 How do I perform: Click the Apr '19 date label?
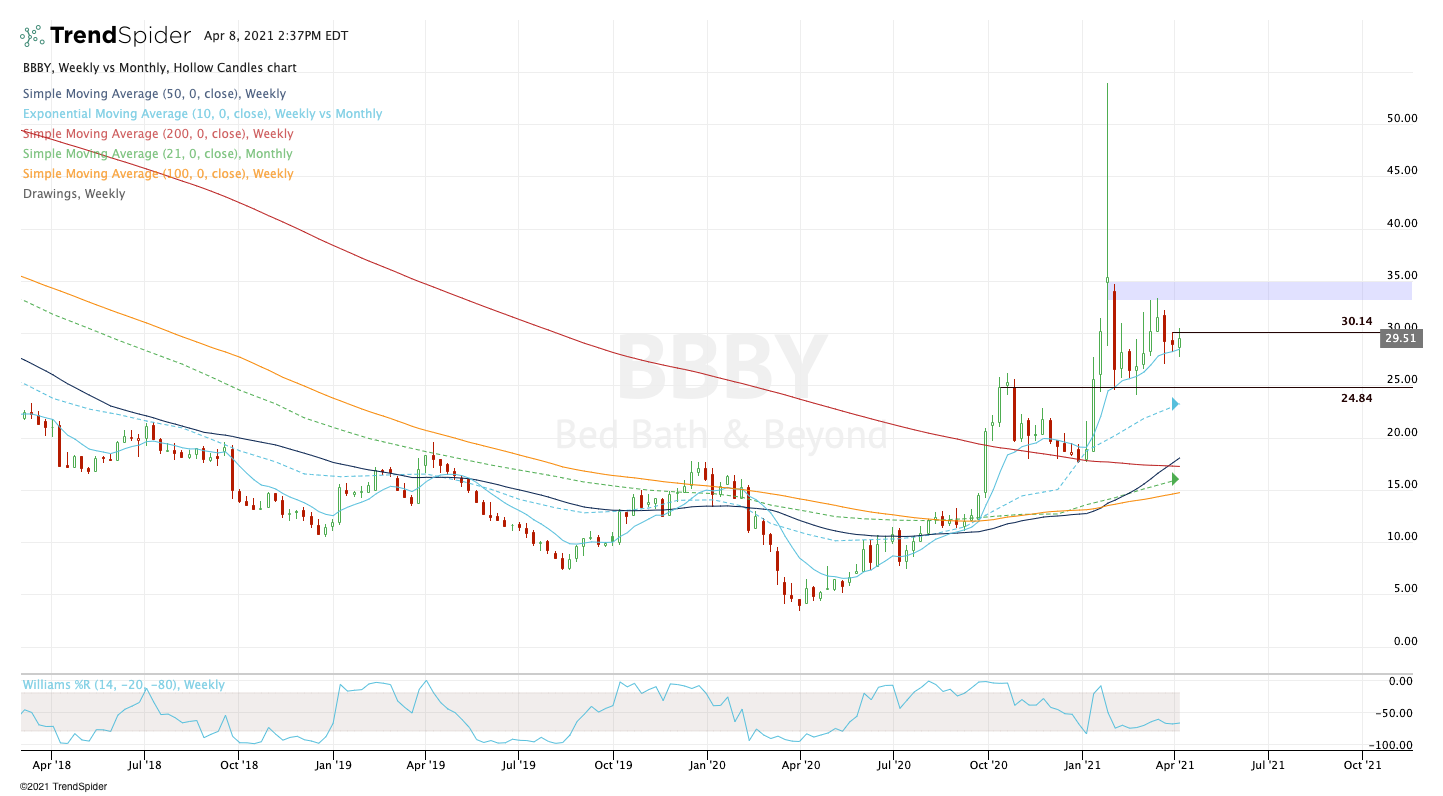[x=424, y=765]
